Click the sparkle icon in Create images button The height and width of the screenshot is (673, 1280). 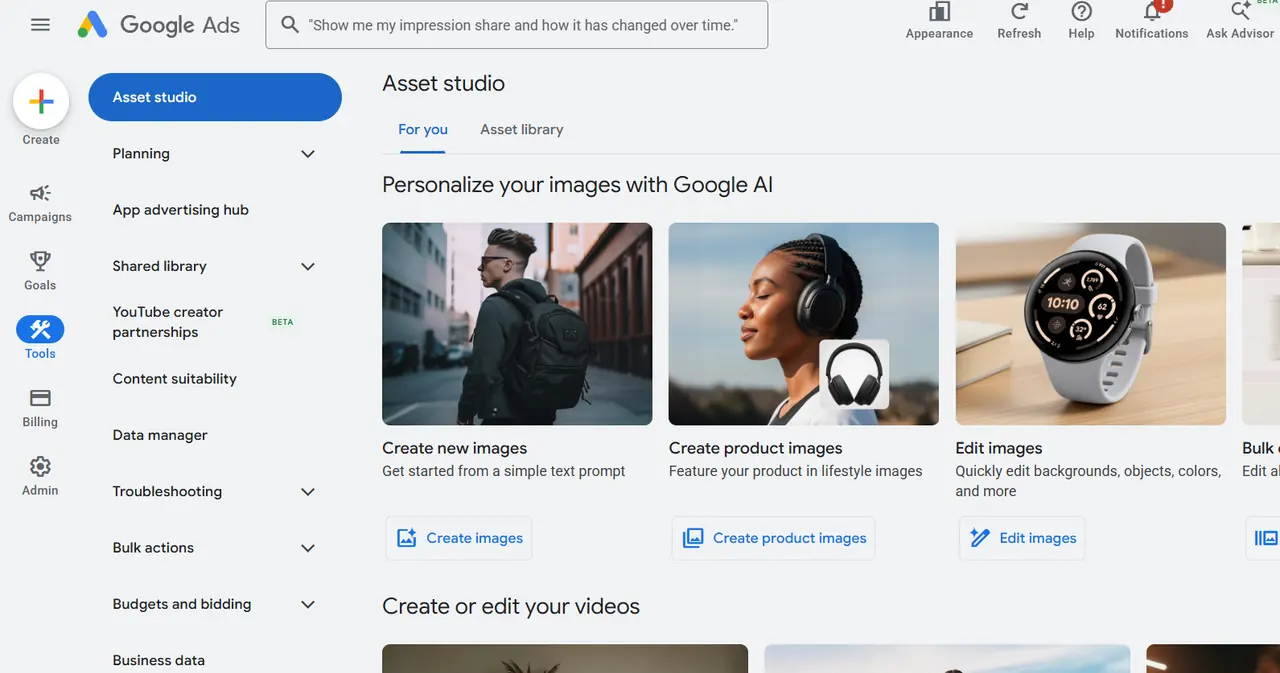407,538
